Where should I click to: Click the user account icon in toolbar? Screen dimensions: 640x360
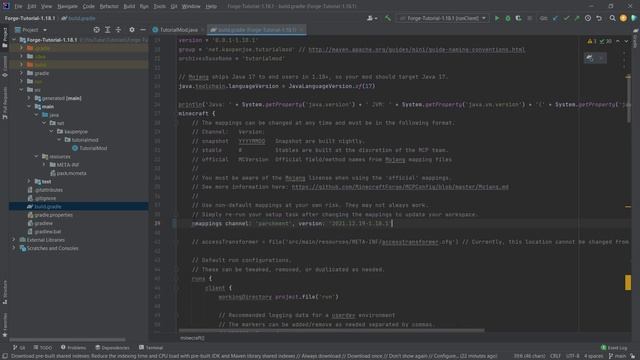pyautogui.click(x=371, y=18)
